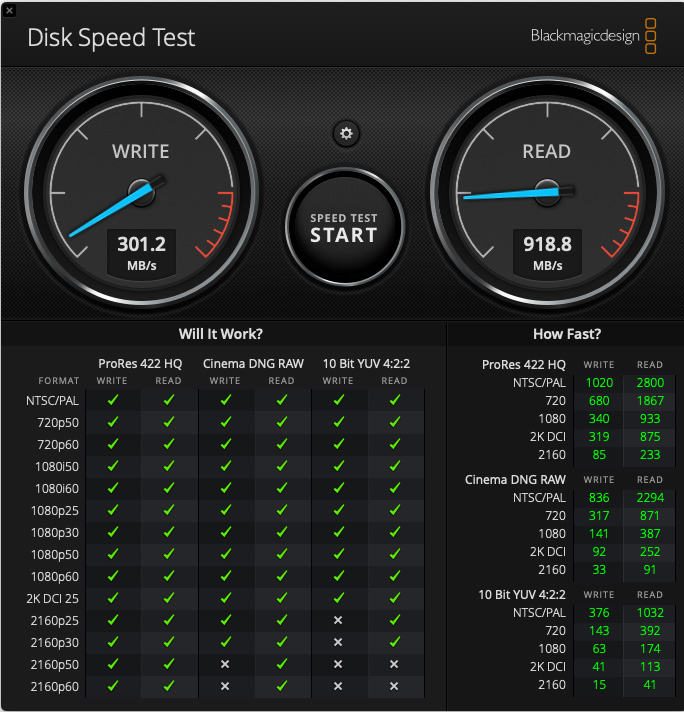Click the Cinema DNG RAW column header in Will It Work
The image size is (684, 712).
(x=253, y=364)
